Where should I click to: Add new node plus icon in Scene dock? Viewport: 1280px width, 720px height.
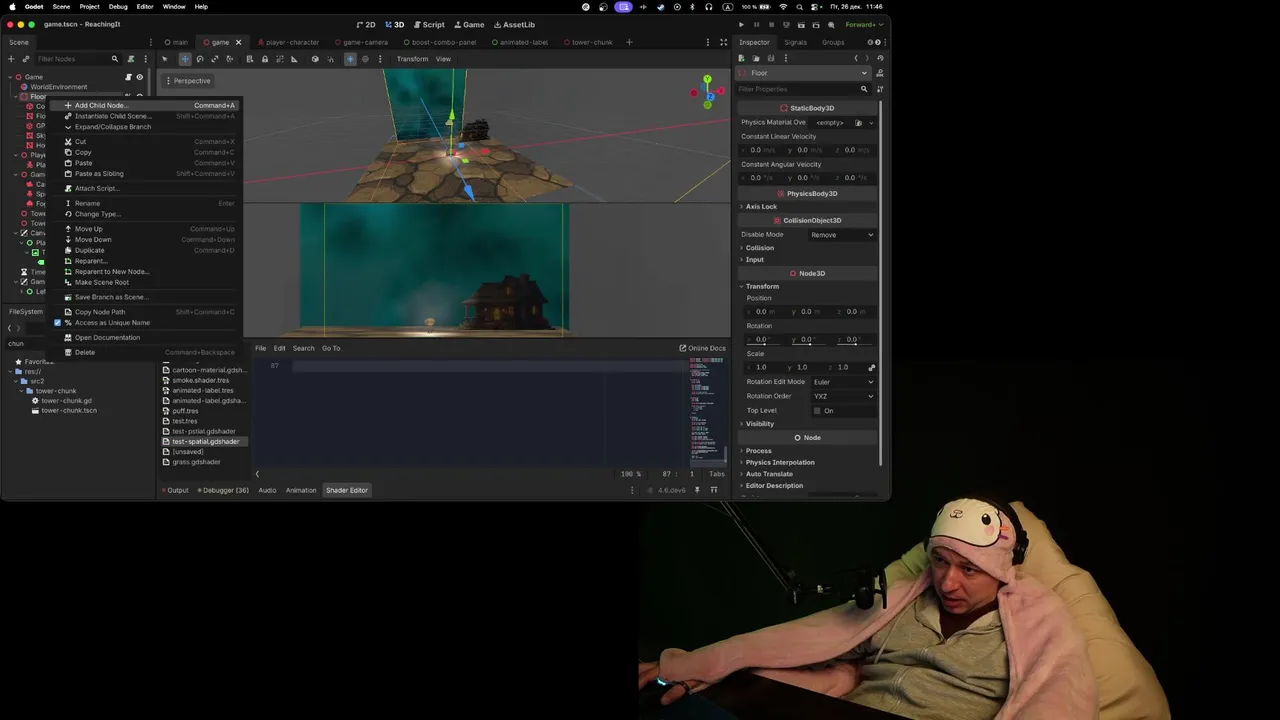pyautogui.click(x=11, y=59)
